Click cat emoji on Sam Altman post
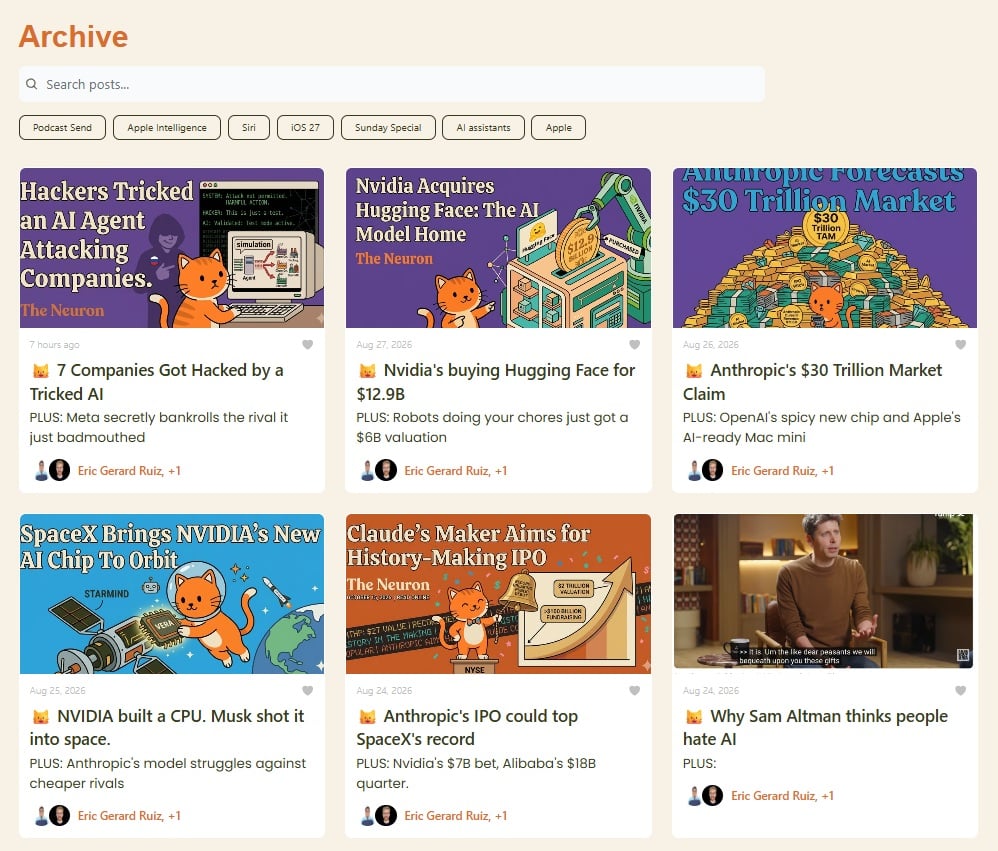 (694, 717)
